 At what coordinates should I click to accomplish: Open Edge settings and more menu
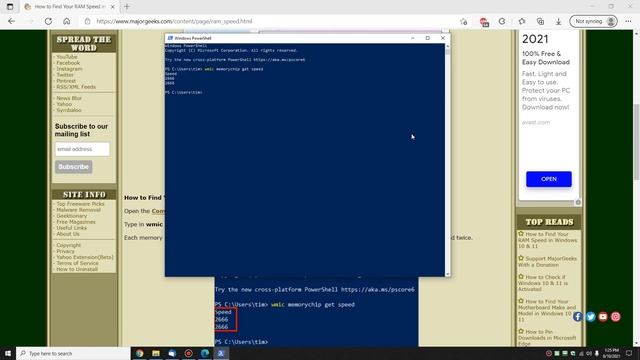click(628, 21)
